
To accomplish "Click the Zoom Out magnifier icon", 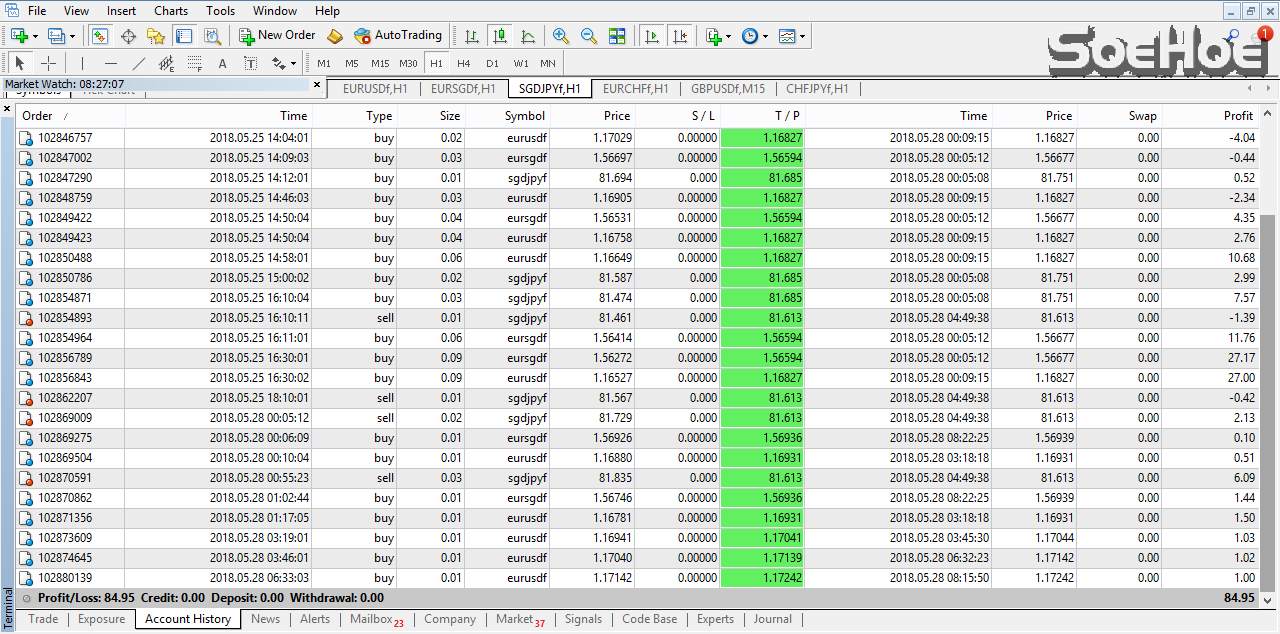I will 589,36.
